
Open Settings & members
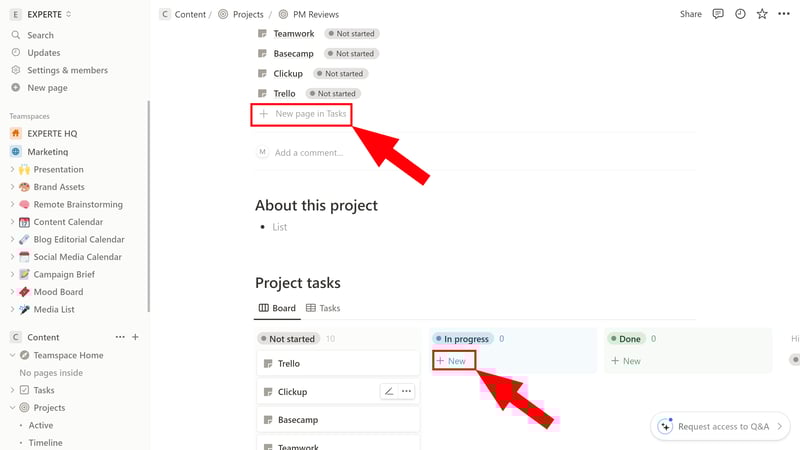coord(67,70)
